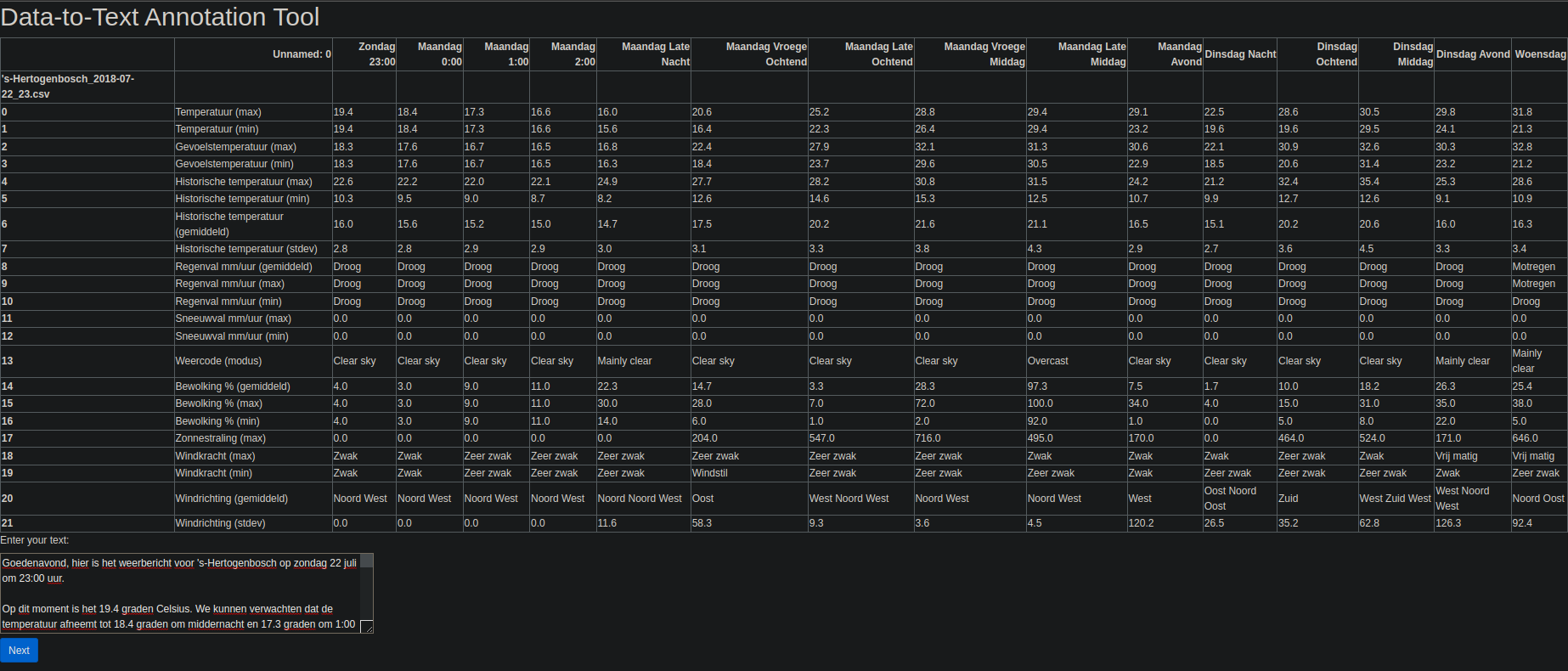
Task: Click inside the weather report text area
Action: click(x=181, y=593)
